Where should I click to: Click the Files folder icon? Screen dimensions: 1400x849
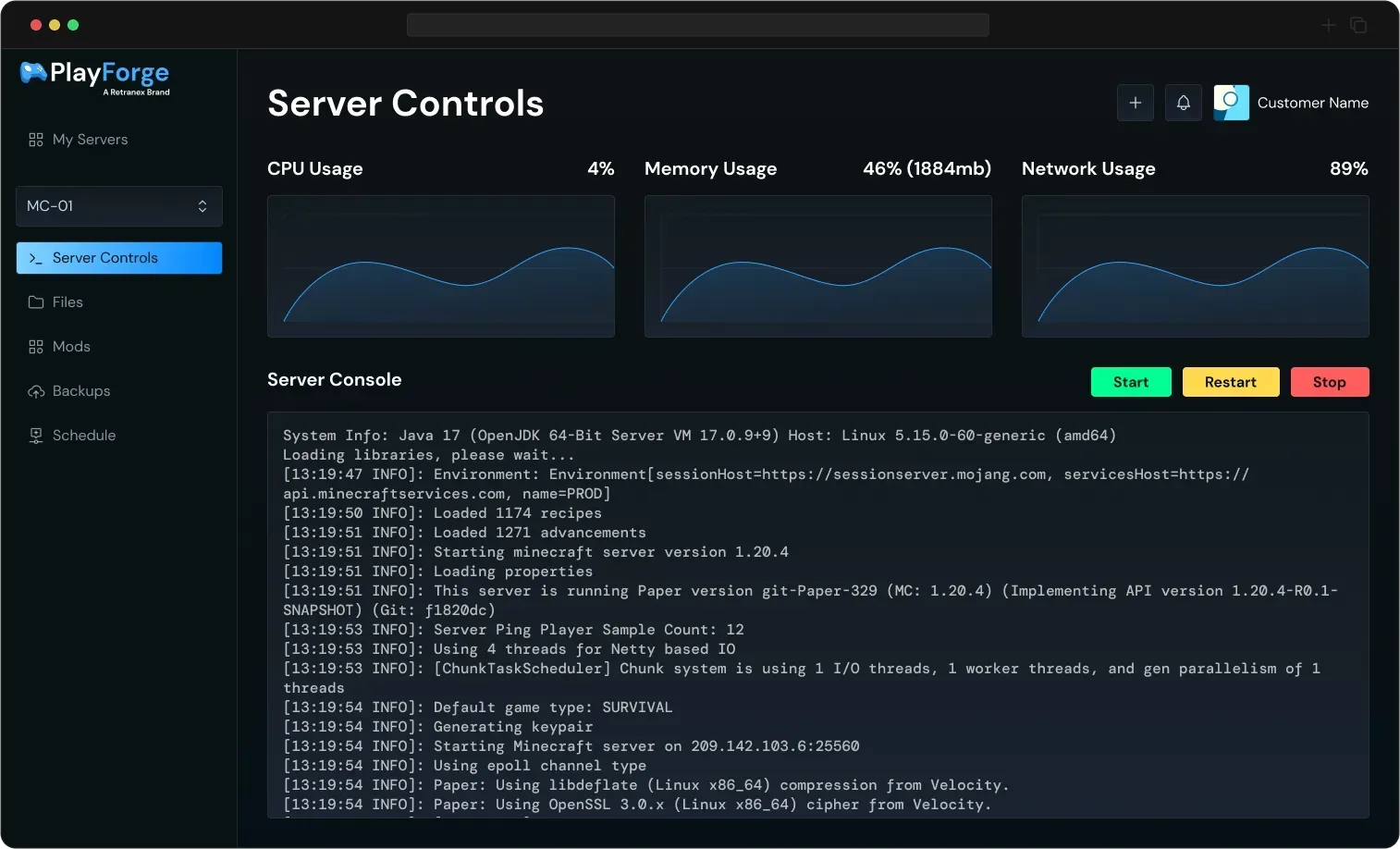click(x=36, y=302)
